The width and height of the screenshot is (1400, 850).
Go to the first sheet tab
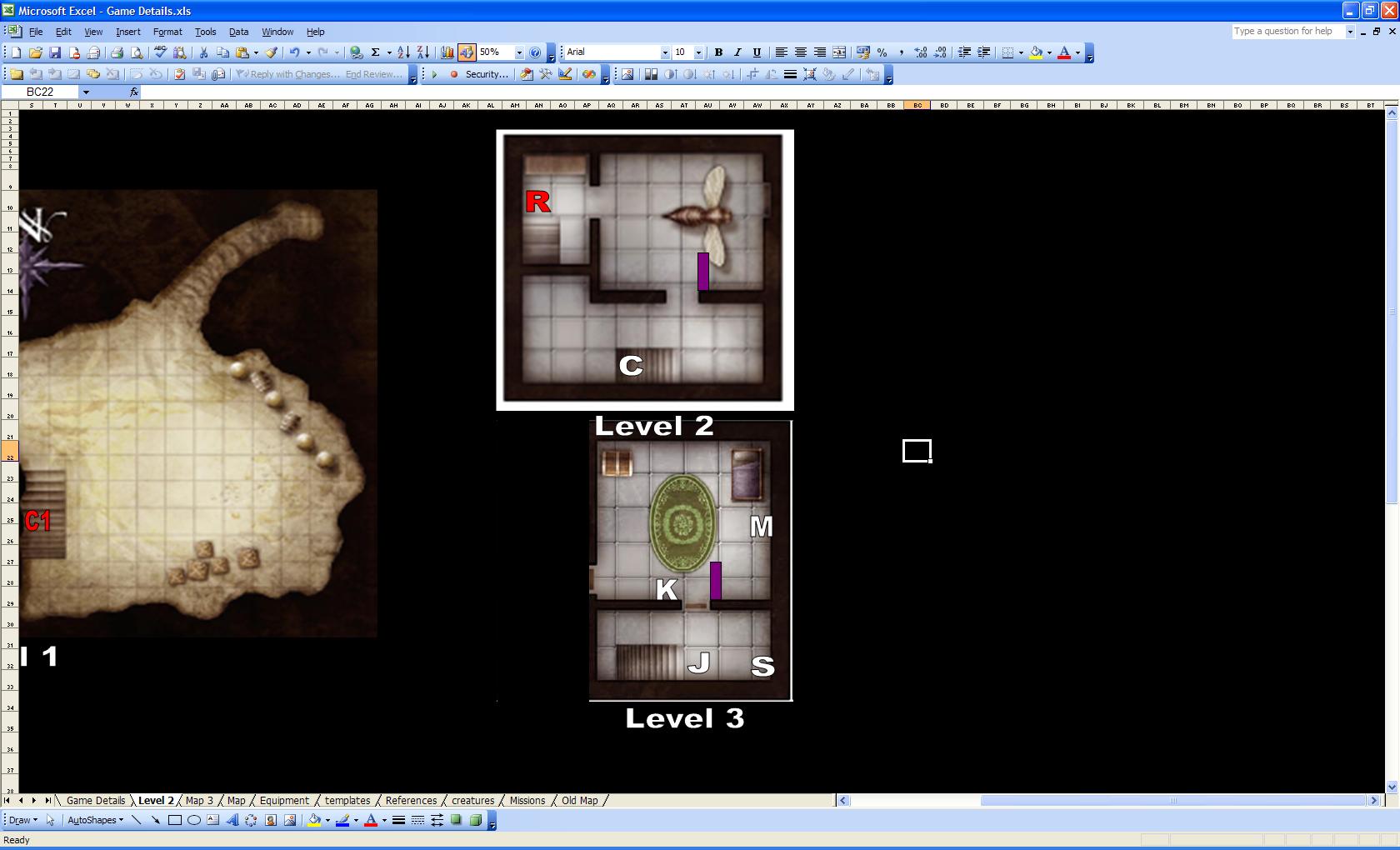[7, 801]
